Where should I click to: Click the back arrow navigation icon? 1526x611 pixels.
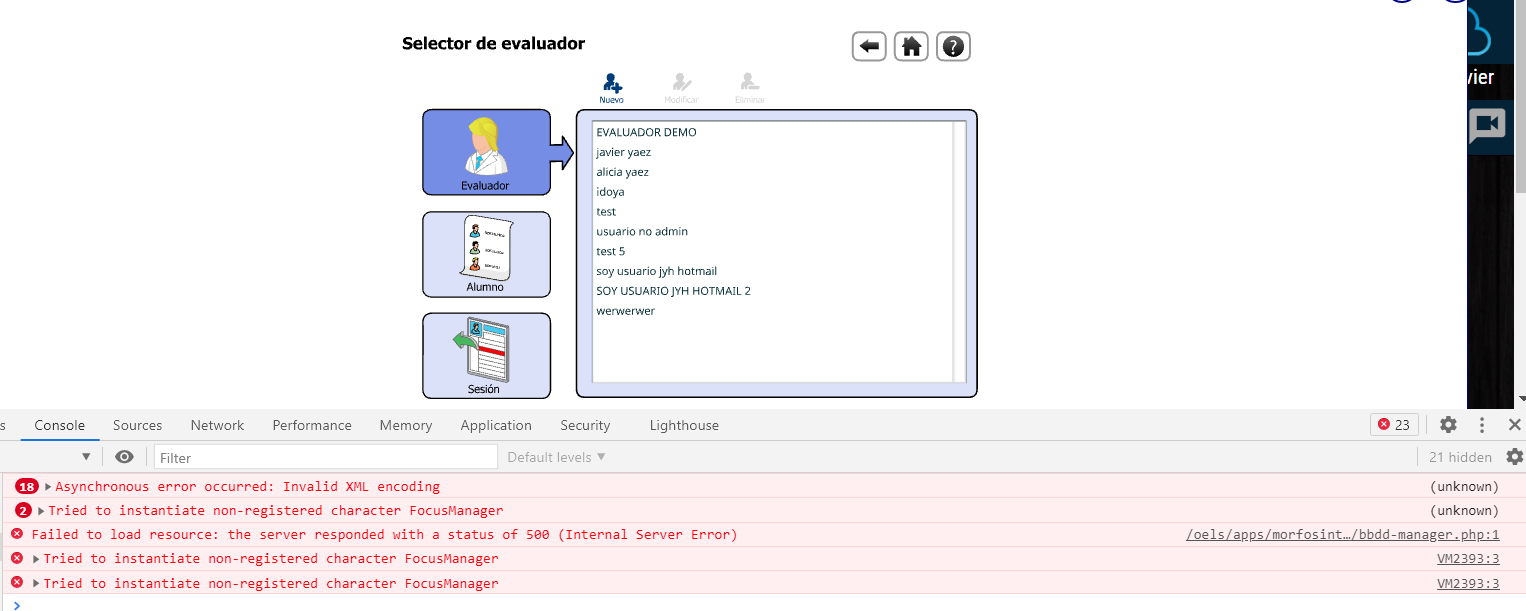[x=869, y=46]
